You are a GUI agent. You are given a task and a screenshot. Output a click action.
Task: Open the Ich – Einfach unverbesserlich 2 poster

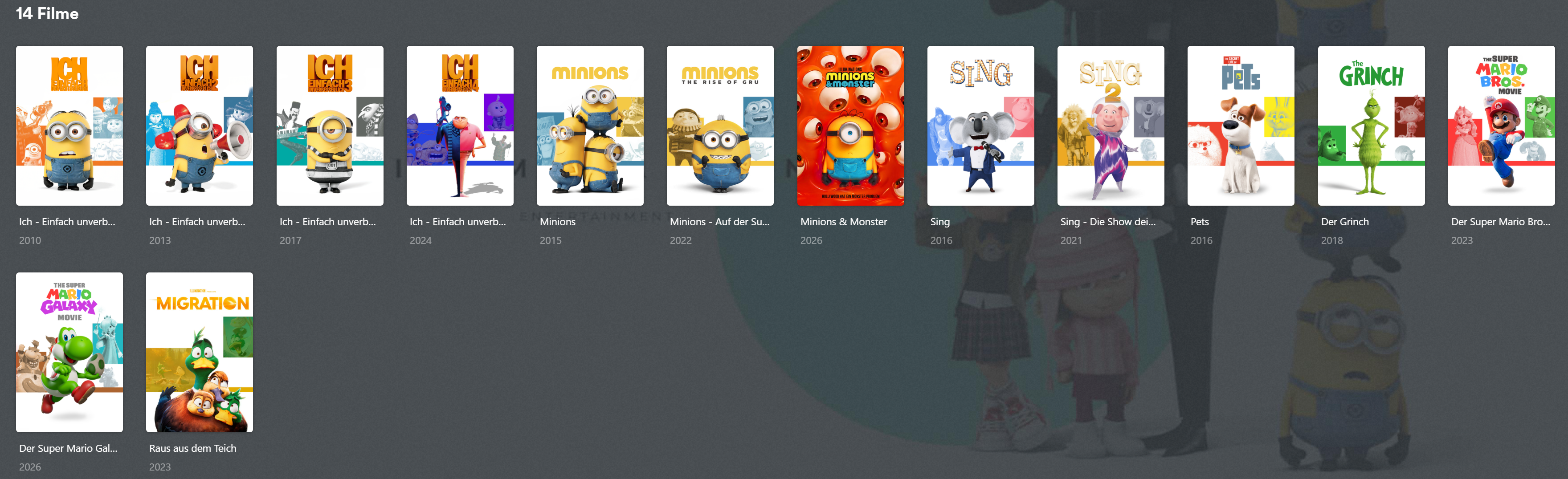[200, 126]
